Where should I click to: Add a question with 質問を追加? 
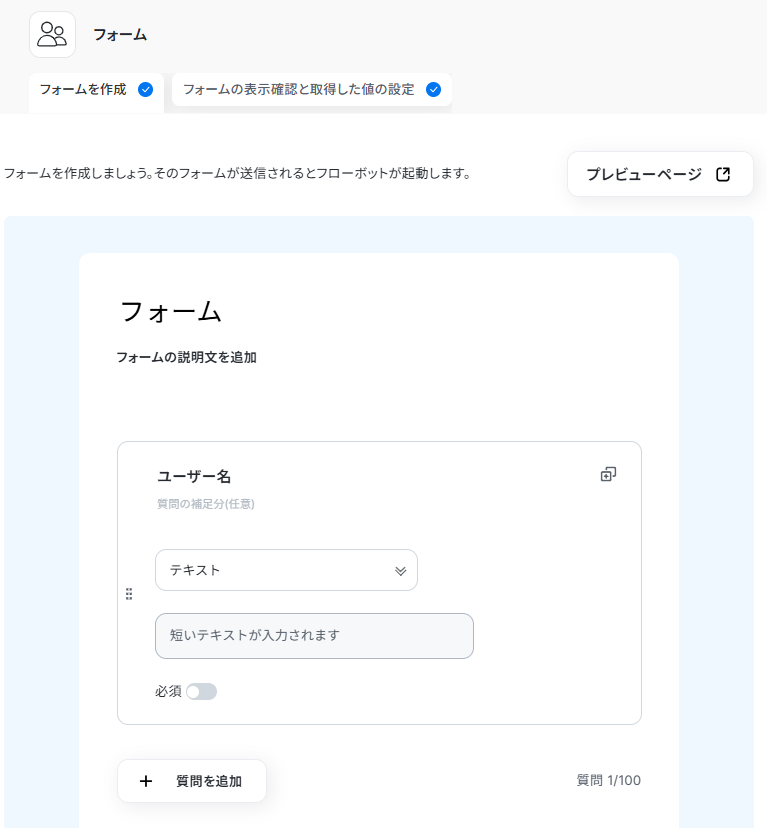(192, 781)
